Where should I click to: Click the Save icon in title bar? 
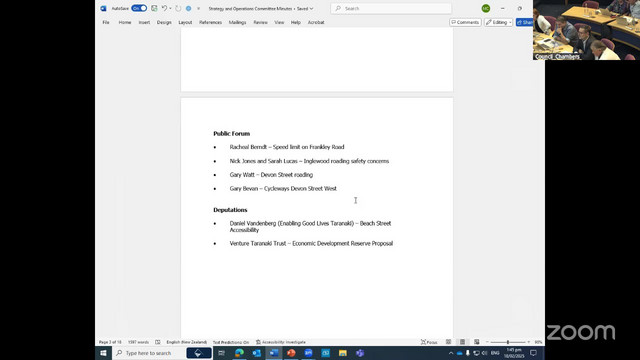click(154, 8)
